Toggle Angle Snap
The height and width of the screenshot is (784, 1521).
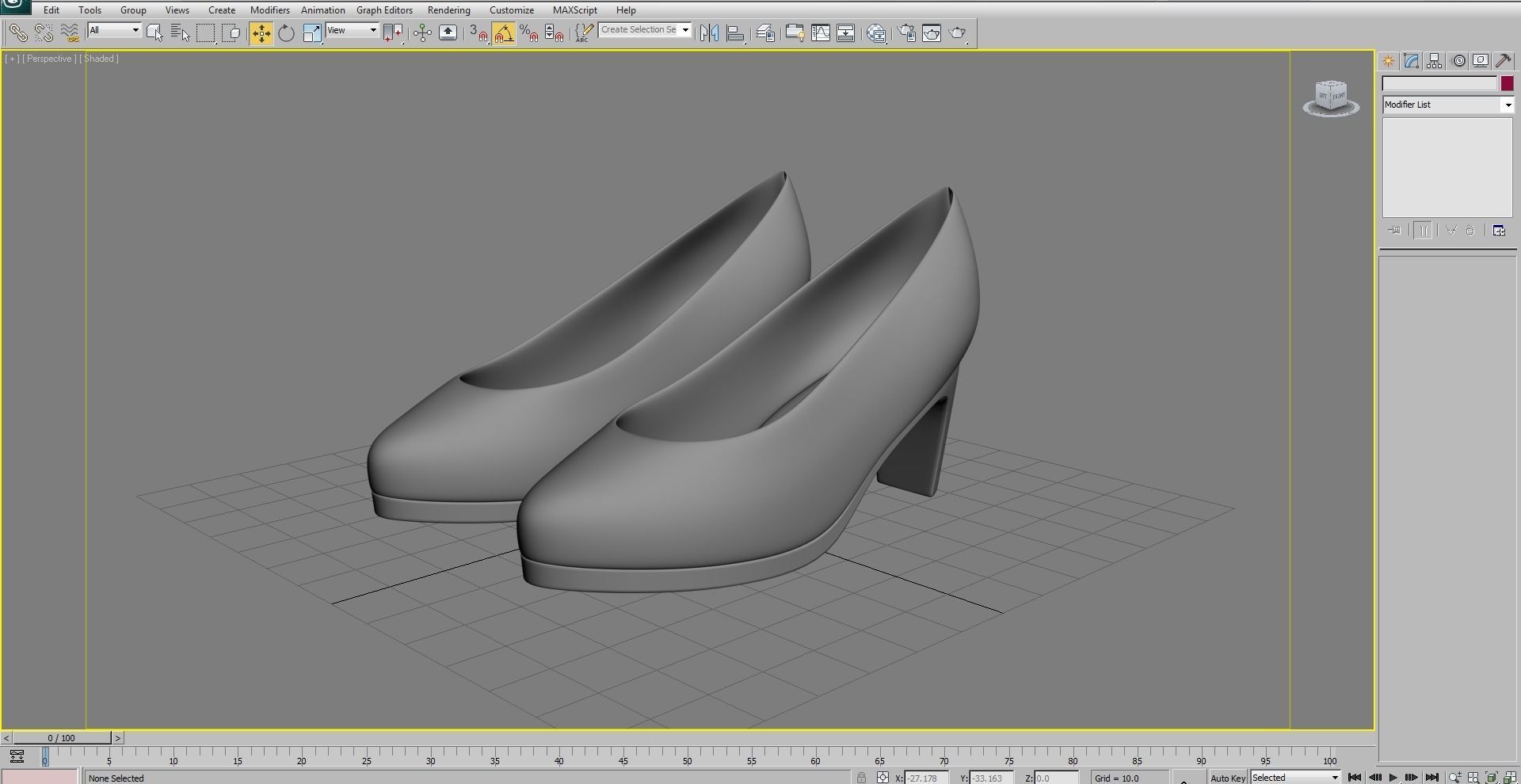[x=504, y=32]
